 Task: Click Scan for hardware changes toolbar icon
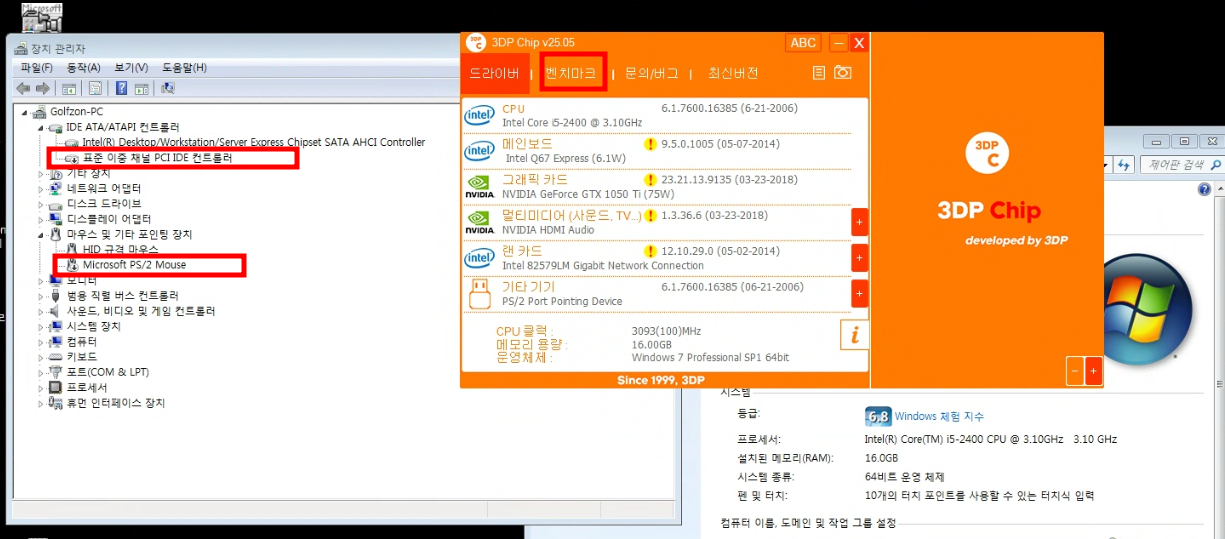click(167, 89)
